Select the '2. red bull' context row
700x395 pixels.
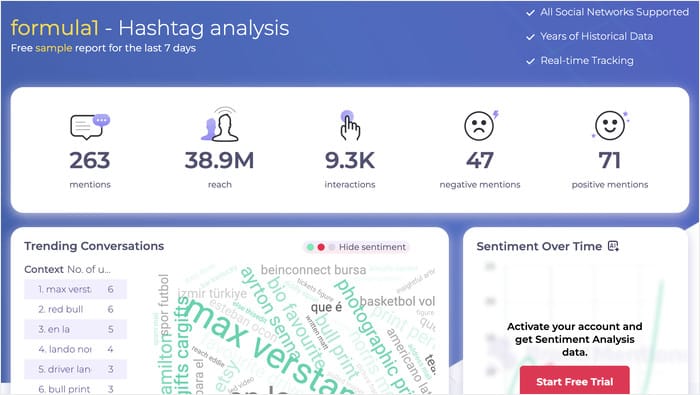coord(75,309)
